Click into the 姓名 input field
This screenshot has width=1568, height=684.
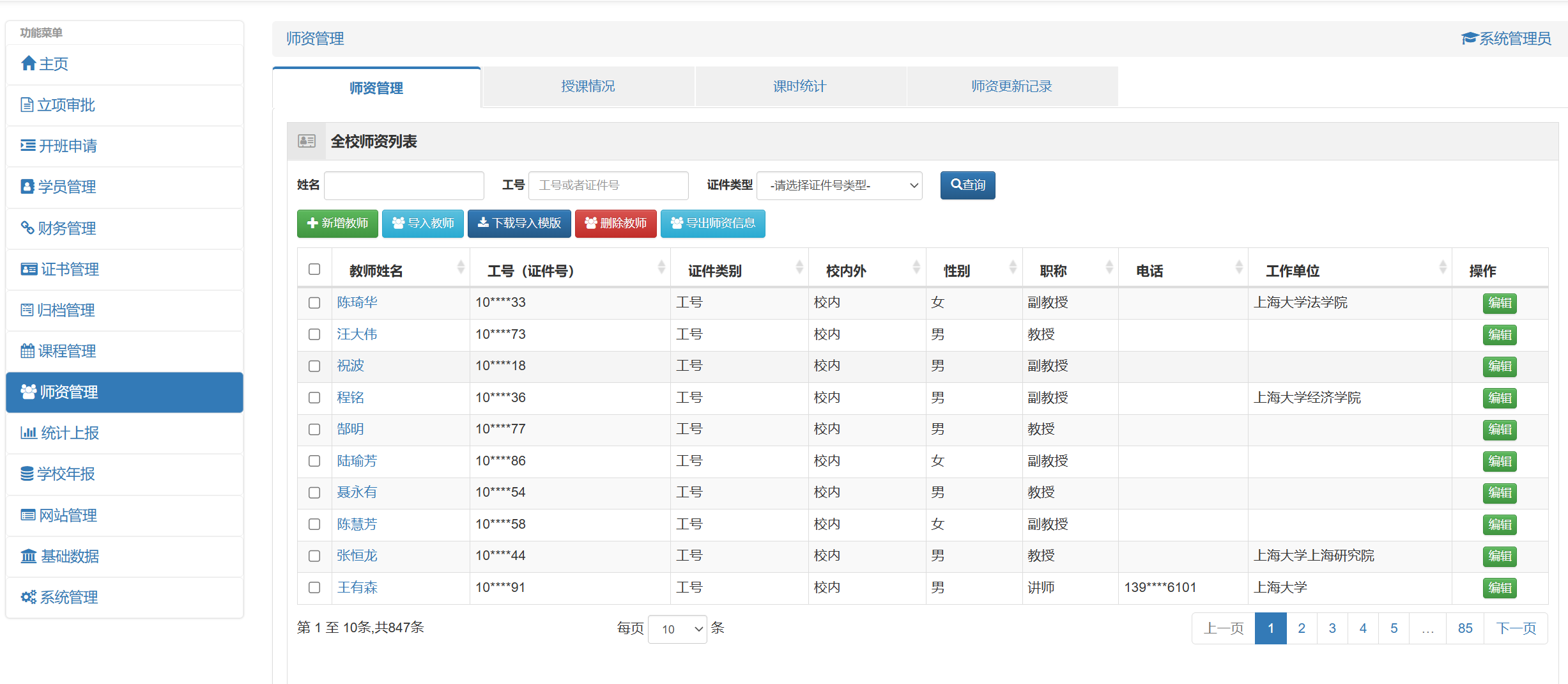[404, 185]
